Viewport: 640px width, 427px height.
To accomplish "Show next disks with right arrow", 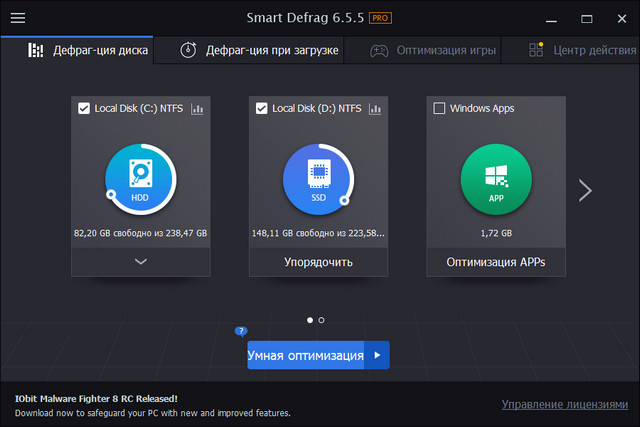I will pos(586,190).
